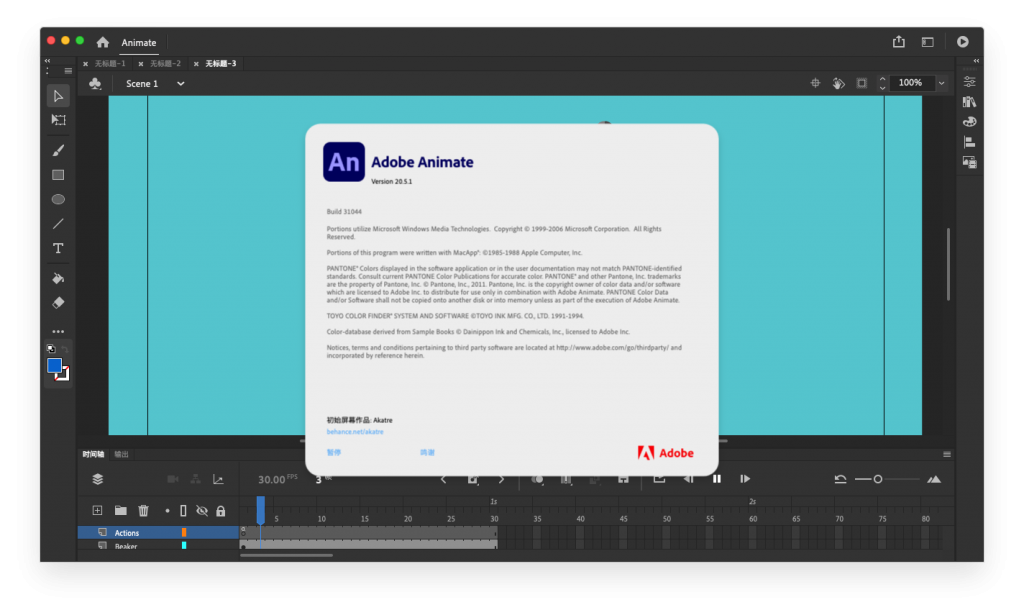Open the Library panel books icon
This screenshot has width=1024, height=615.
click(970, 102)
